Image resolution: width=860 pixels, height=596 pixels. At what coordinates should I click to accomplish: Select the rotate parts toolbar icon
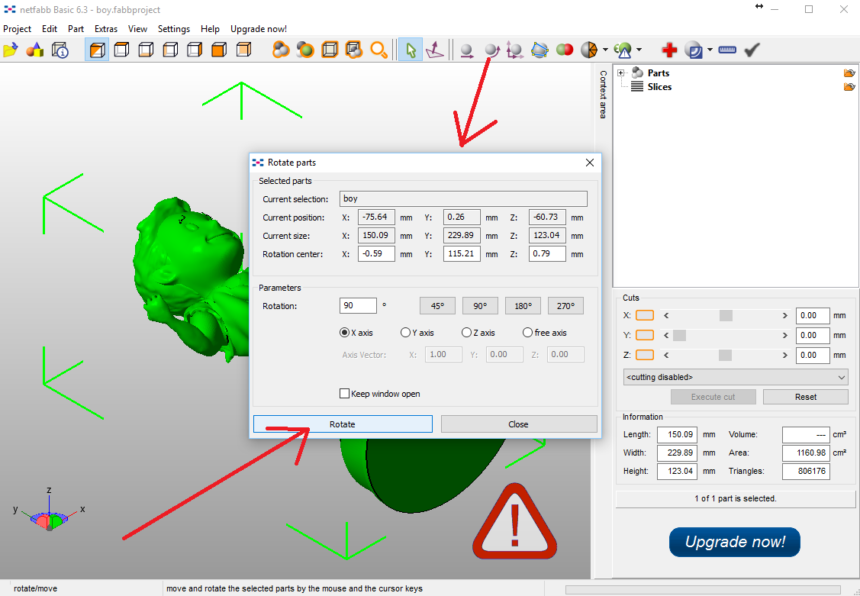pyautogui.click(x=492, y=49)
